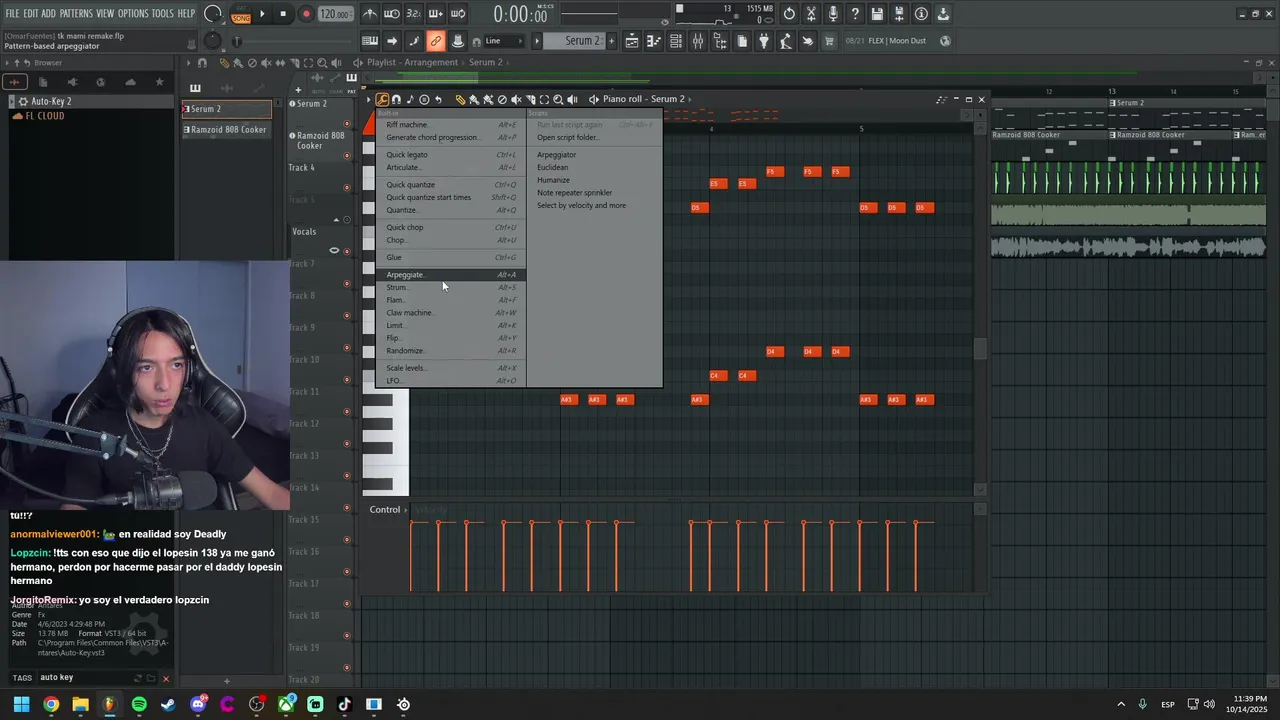Select Humanize script entry
The width and height of the screenshot is (1280, 720).
point(553,180)
